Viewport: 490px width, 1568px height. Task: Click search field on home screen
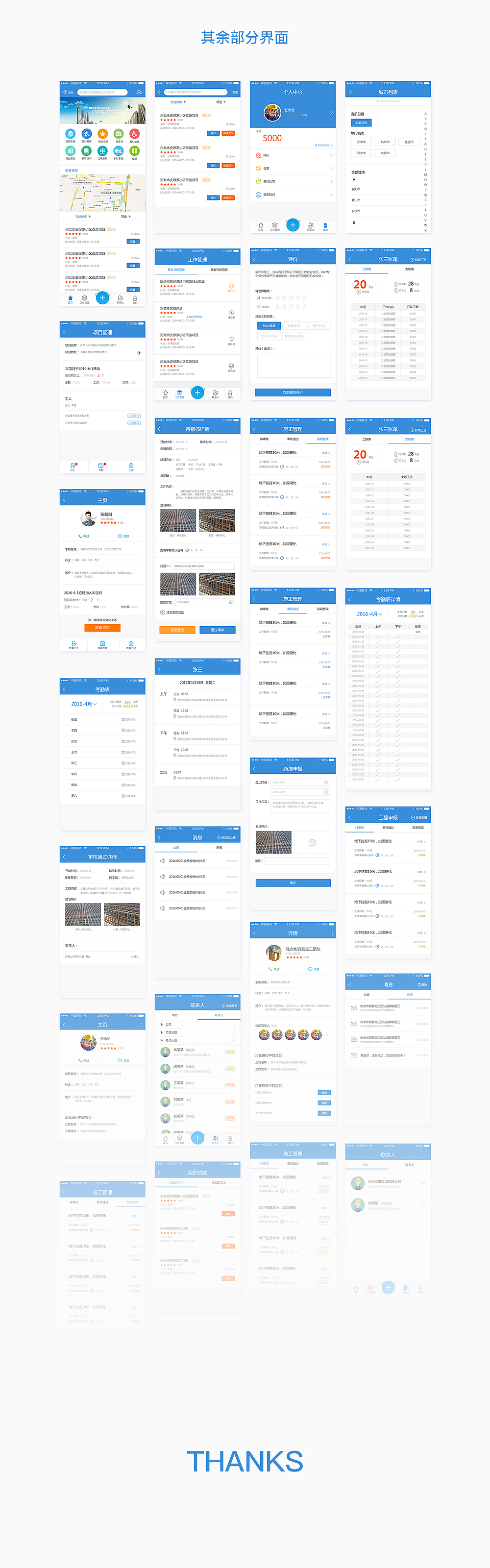(102, 93)
